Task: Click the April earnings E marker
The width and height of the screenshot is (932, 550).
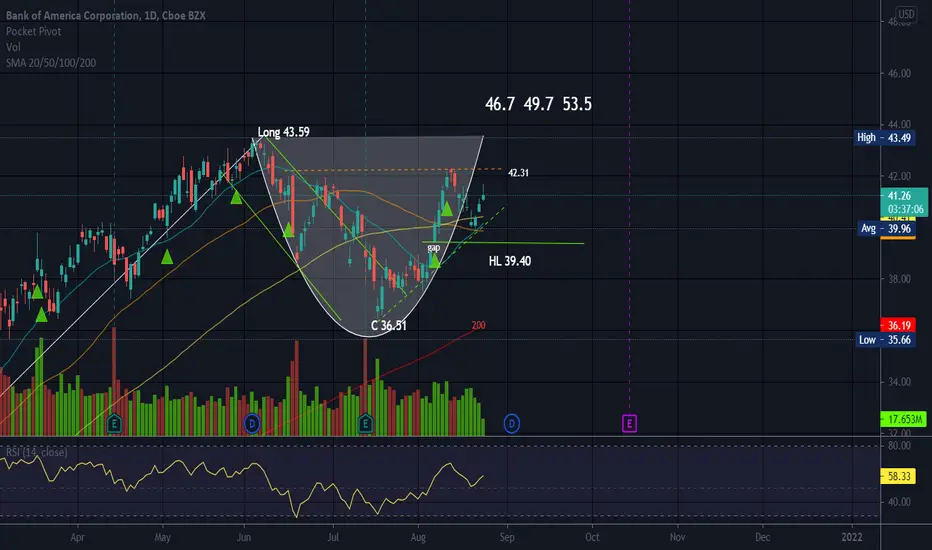Action: [x=114, y=423]
